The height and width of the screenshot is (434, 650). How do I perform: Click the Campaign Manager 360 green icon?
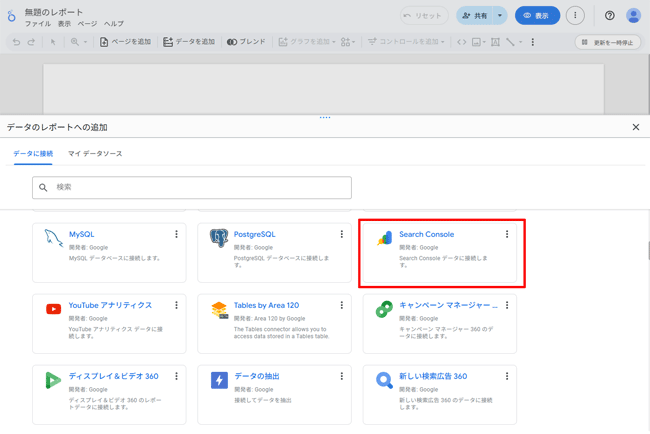tap(384, 309)
